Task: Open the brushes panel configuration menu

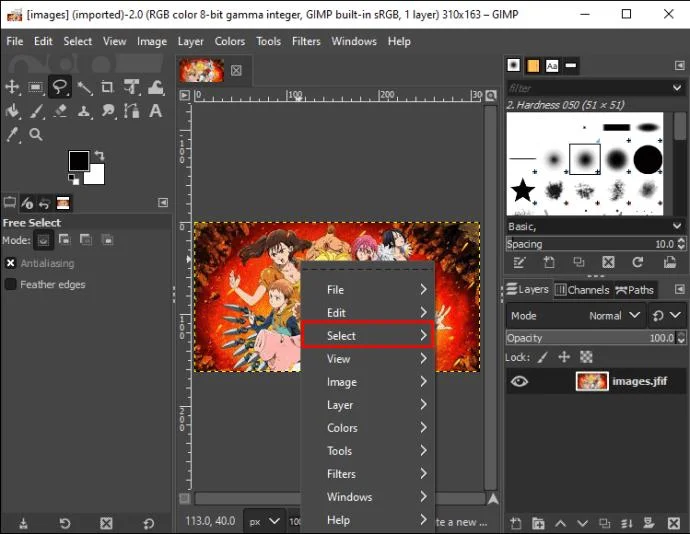Action: click(x=679, y=66)
